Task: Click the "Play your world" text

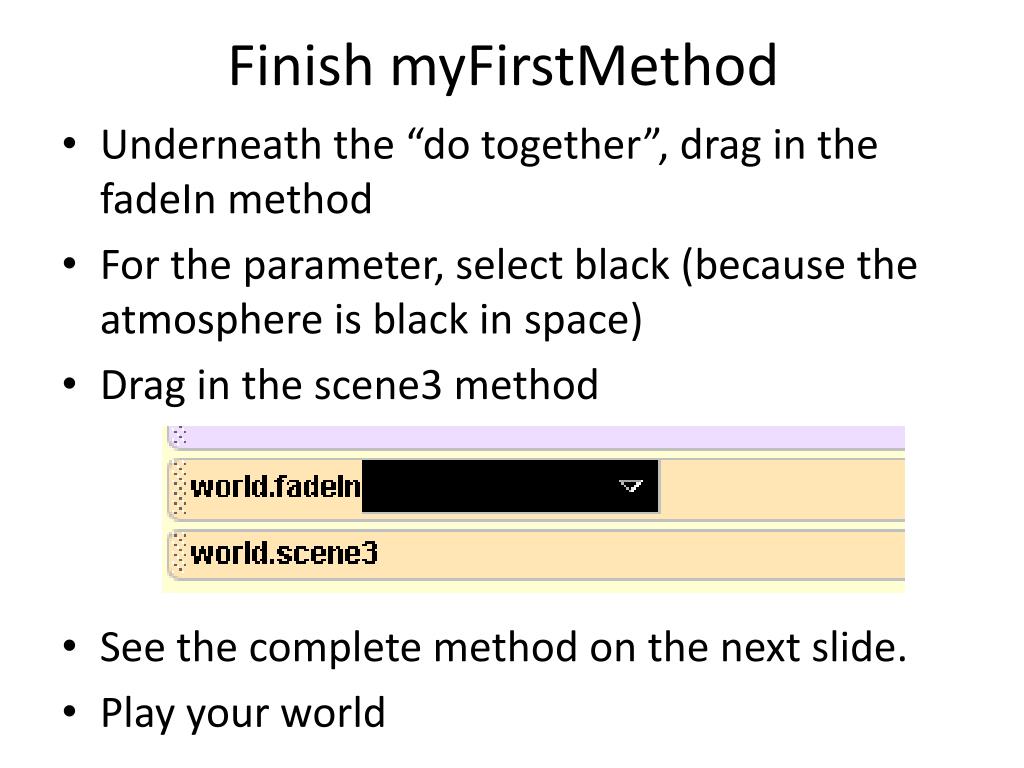Action: [242, 713]
